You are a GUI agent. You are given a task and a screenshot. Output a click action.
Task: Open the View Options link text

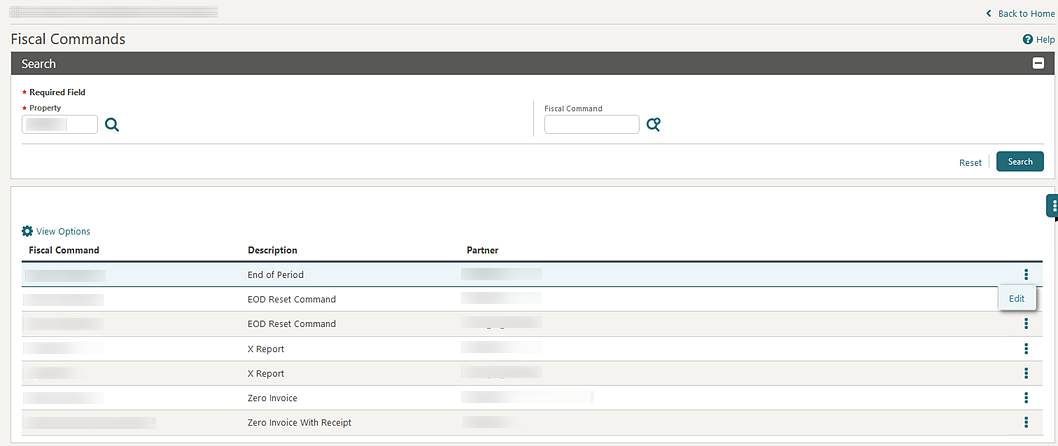(63, 231)
